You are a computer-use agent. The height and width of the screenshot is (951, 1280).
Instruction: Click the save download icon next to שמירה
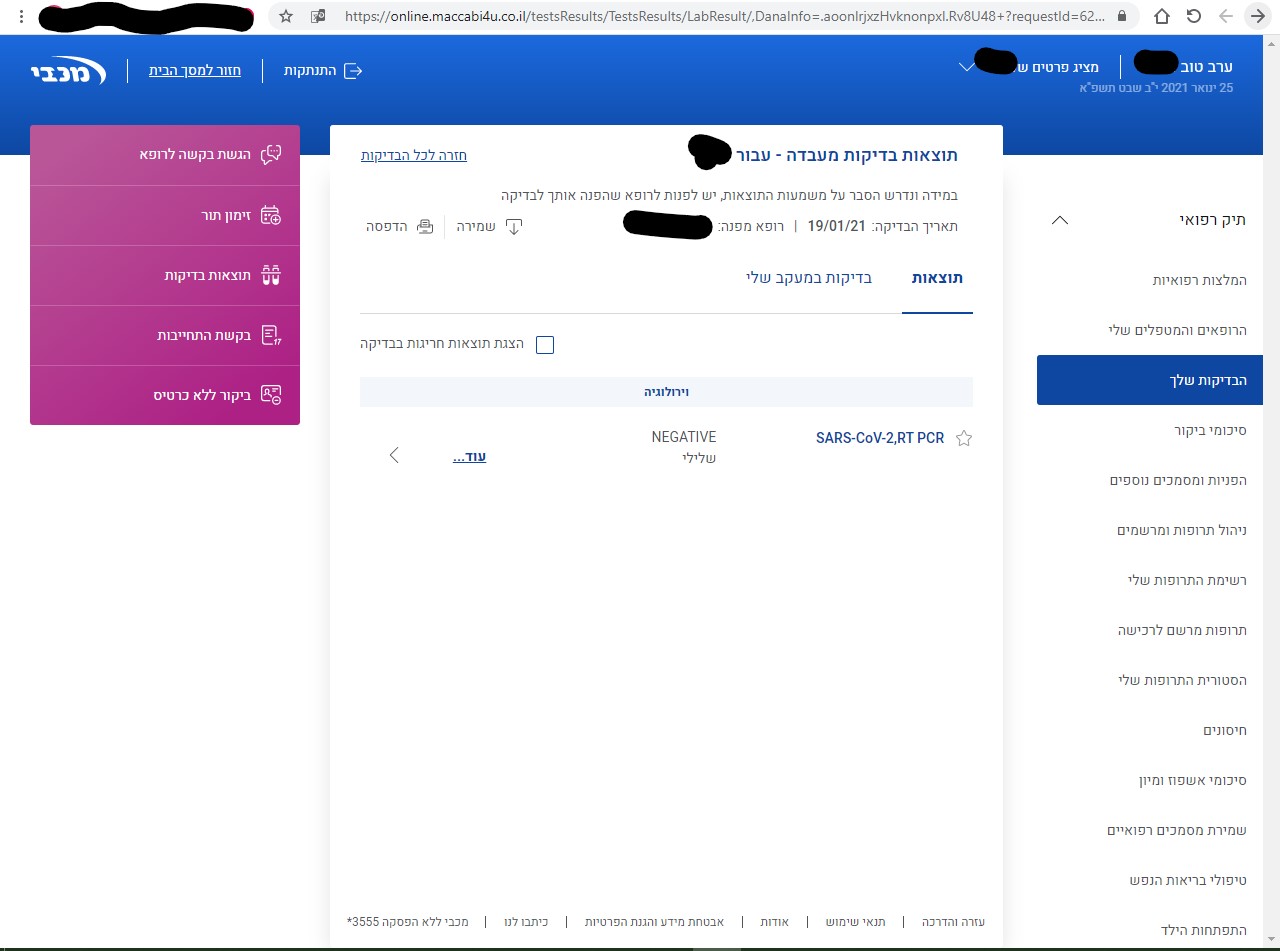514,226
